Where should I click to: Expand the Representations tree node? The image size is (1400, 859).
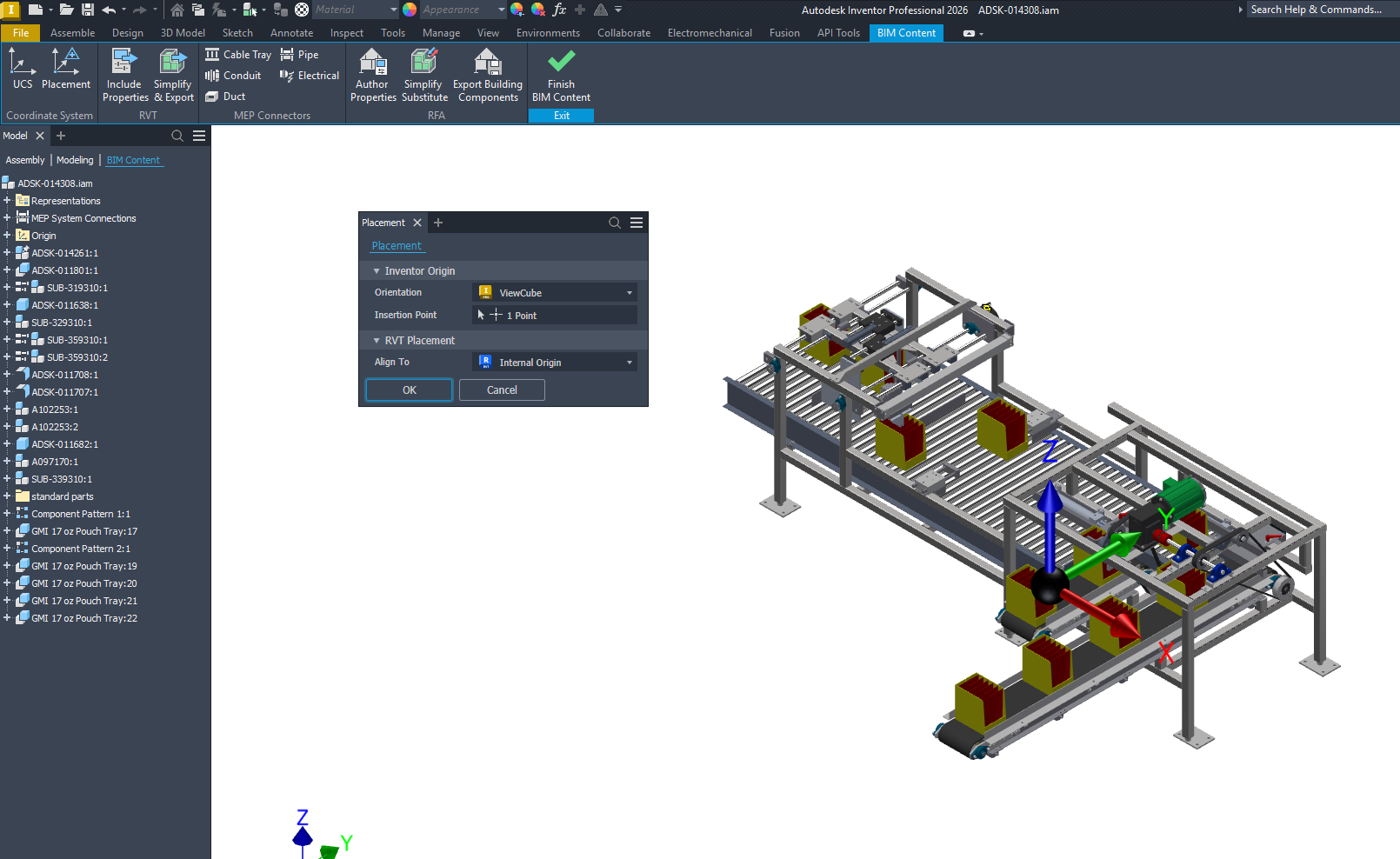point(7,201)
